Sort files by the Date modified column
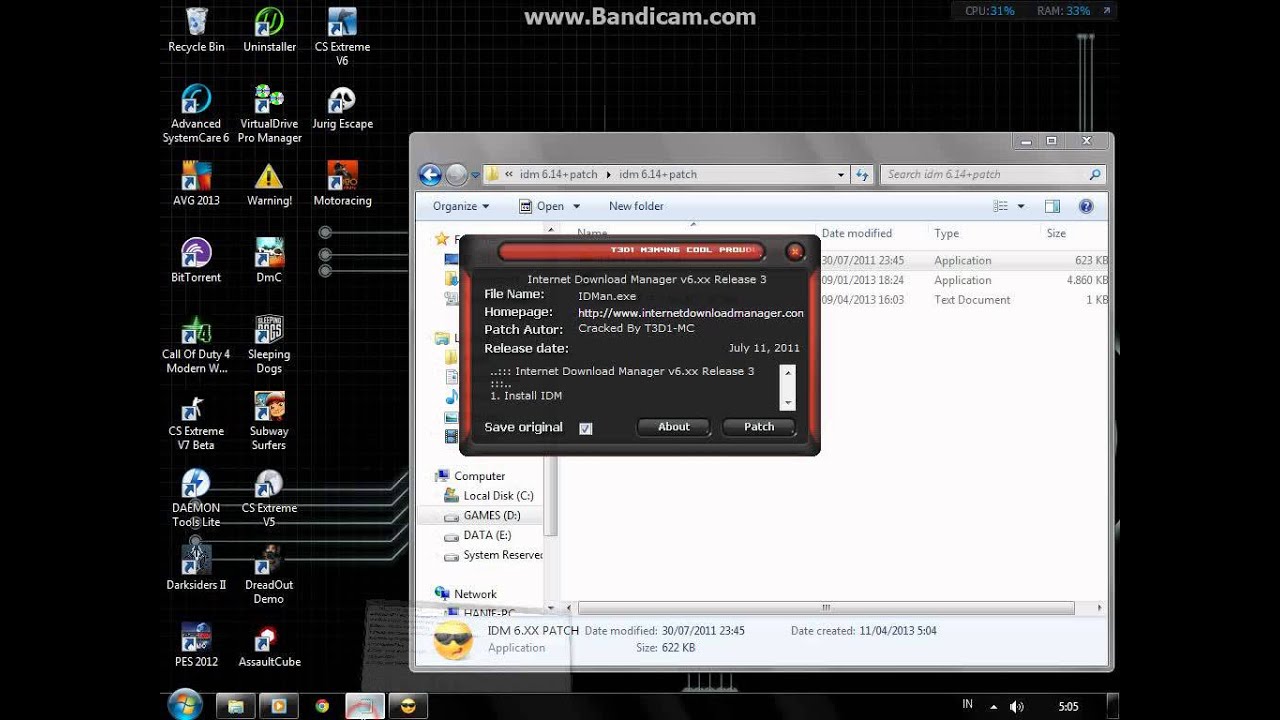This screenshot has height=720, width=1280. pyautogui.click(x=856, y=233)
